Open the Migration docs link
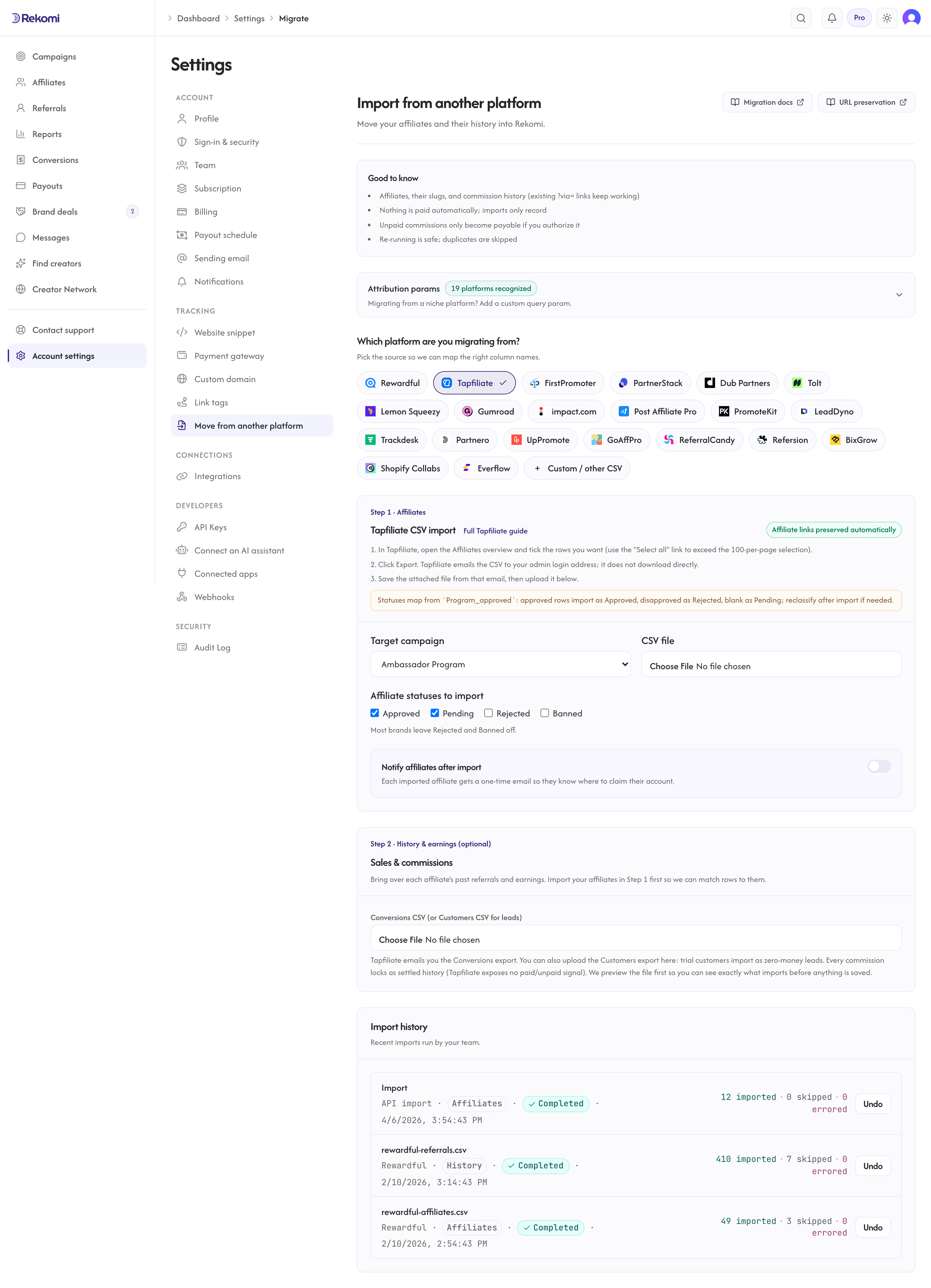931x1288 pixels. [x=767, y=102]
